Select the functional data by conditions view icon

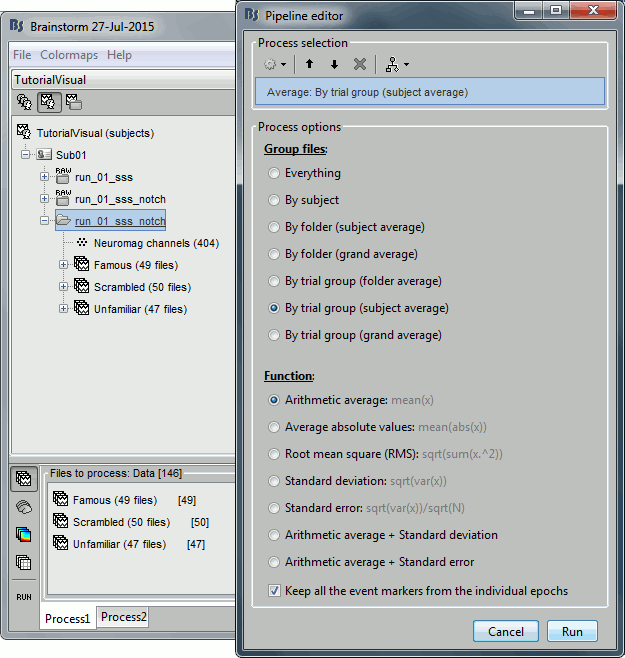tap(72, 102)
